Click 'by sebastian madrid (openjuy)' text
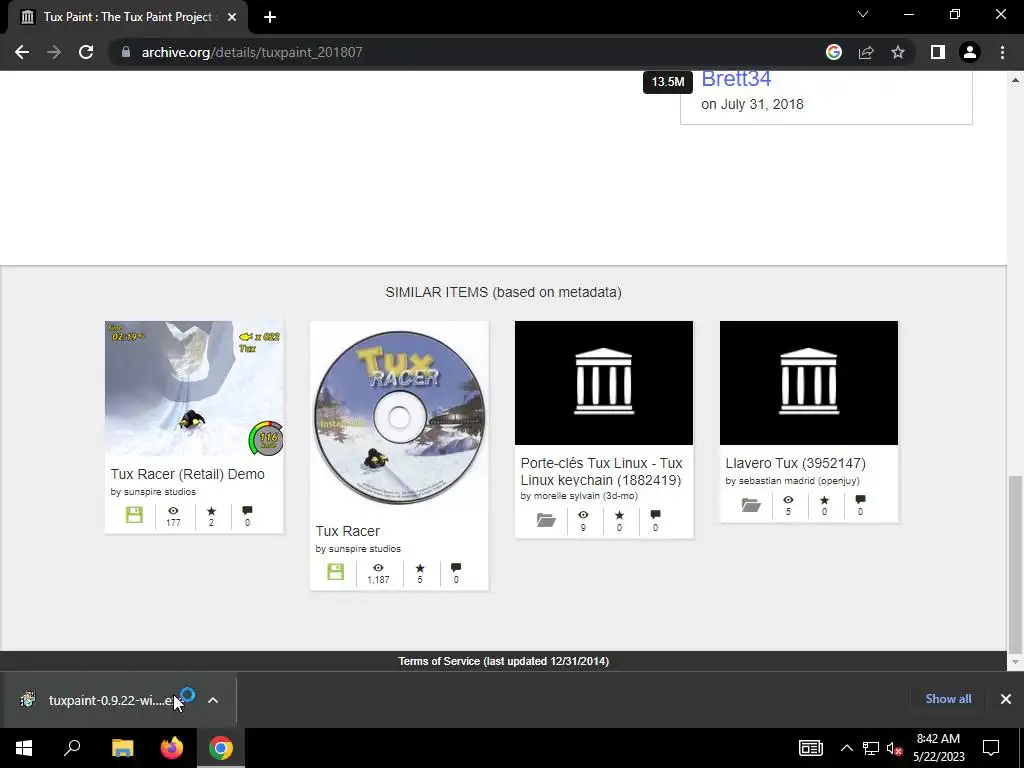1024x768 pixels. point(792,481)
